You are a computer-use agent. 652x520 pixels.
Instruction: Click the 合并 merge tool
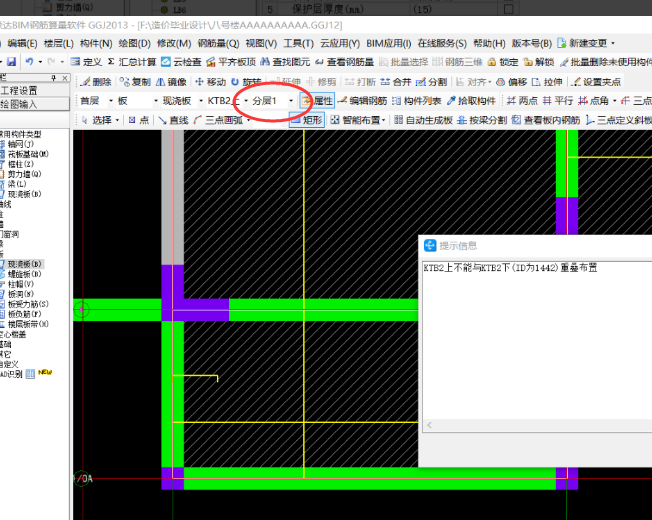(x=395, y=82)
